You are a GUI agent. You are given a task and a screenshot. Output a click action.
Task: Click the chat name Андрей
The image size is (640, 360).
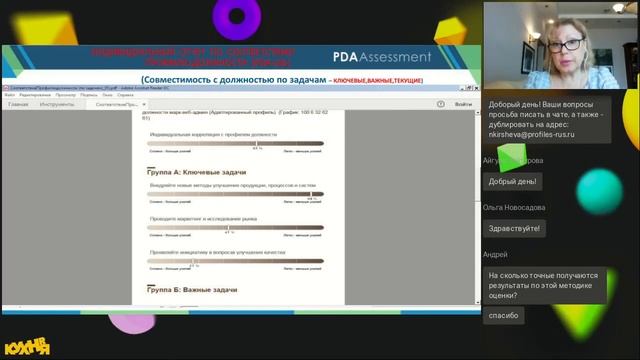pos(495,254)
